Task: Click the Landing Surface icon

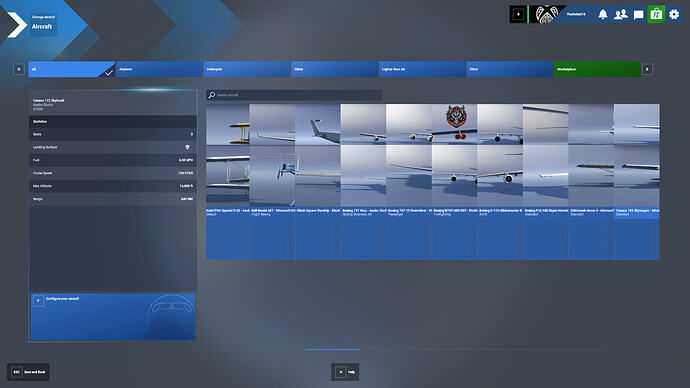Action: [187, 147]
